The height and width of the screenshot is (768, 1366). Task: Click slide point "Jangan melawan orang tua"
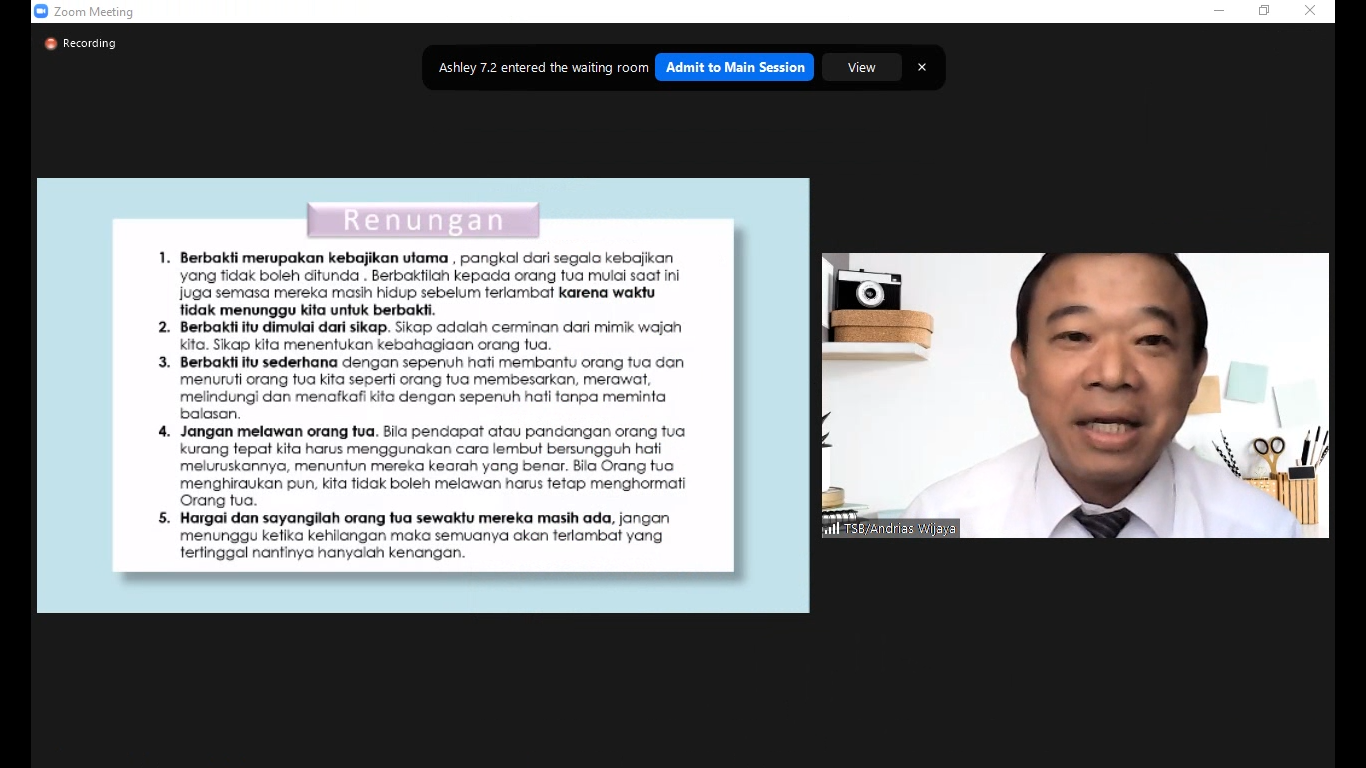click(277, 431)
